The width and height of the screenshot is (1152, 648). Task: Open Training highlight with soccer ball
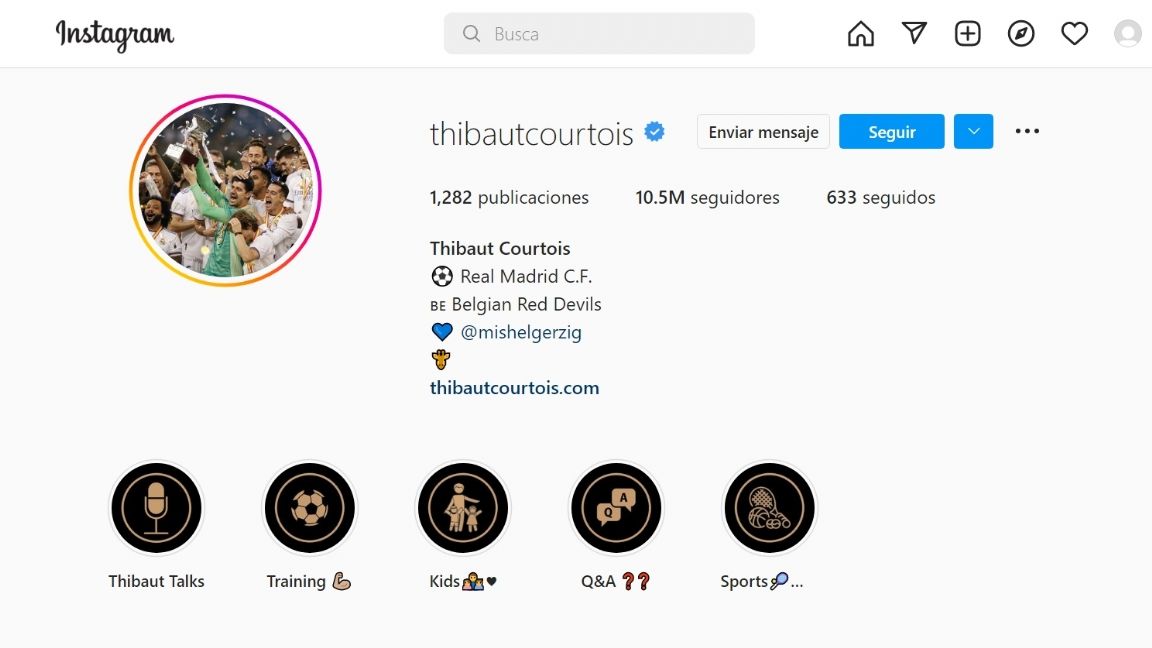(309, 508)
